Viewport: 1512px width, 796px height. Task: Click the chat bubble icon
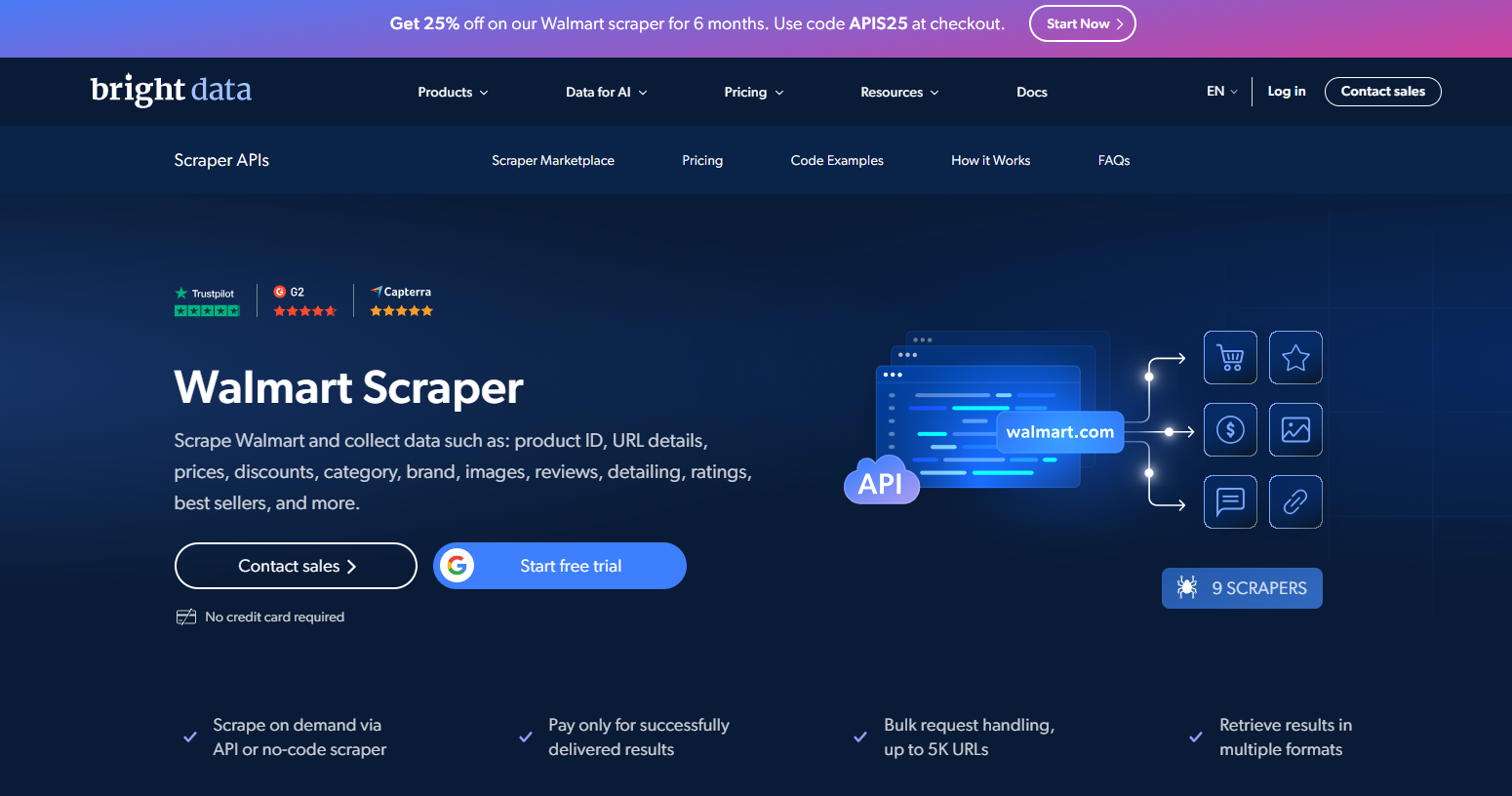click(x=1230, y=501)
